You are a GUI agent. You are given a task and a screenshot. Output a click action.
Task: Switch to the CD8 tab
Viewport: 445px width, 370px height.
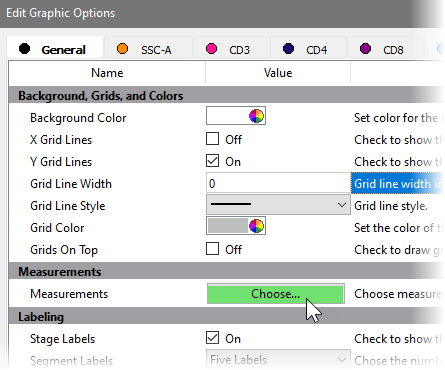click(x=385, y=49)
